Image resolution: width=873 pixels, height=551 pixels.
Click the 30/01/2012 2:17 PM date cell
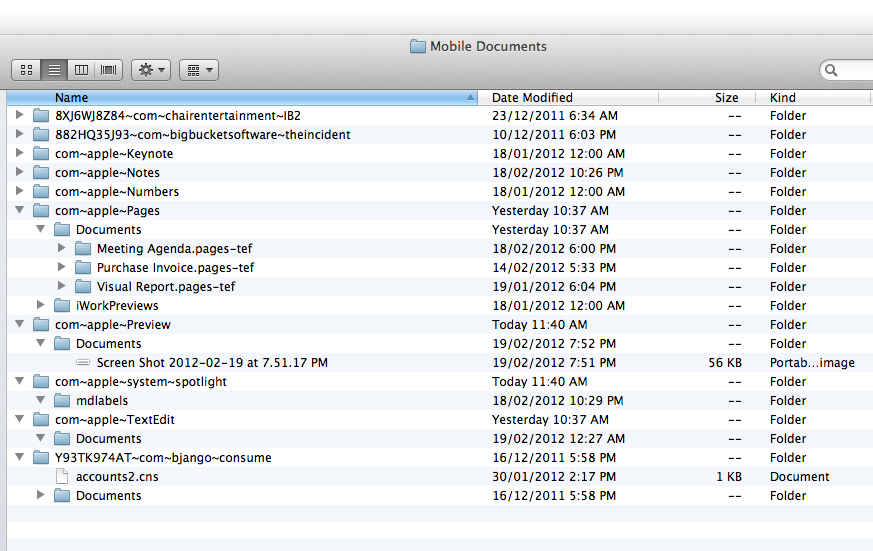554,477
